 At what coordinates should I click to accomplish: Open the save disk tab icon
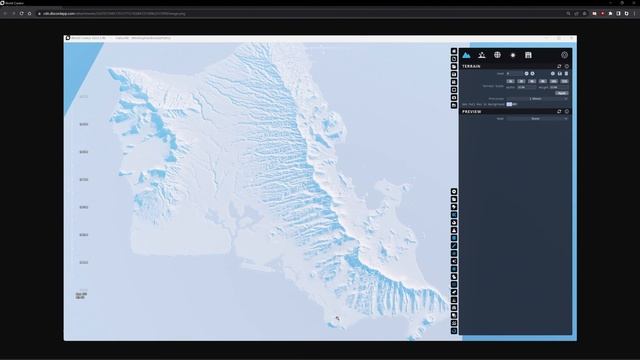click(x=528, y=55)
